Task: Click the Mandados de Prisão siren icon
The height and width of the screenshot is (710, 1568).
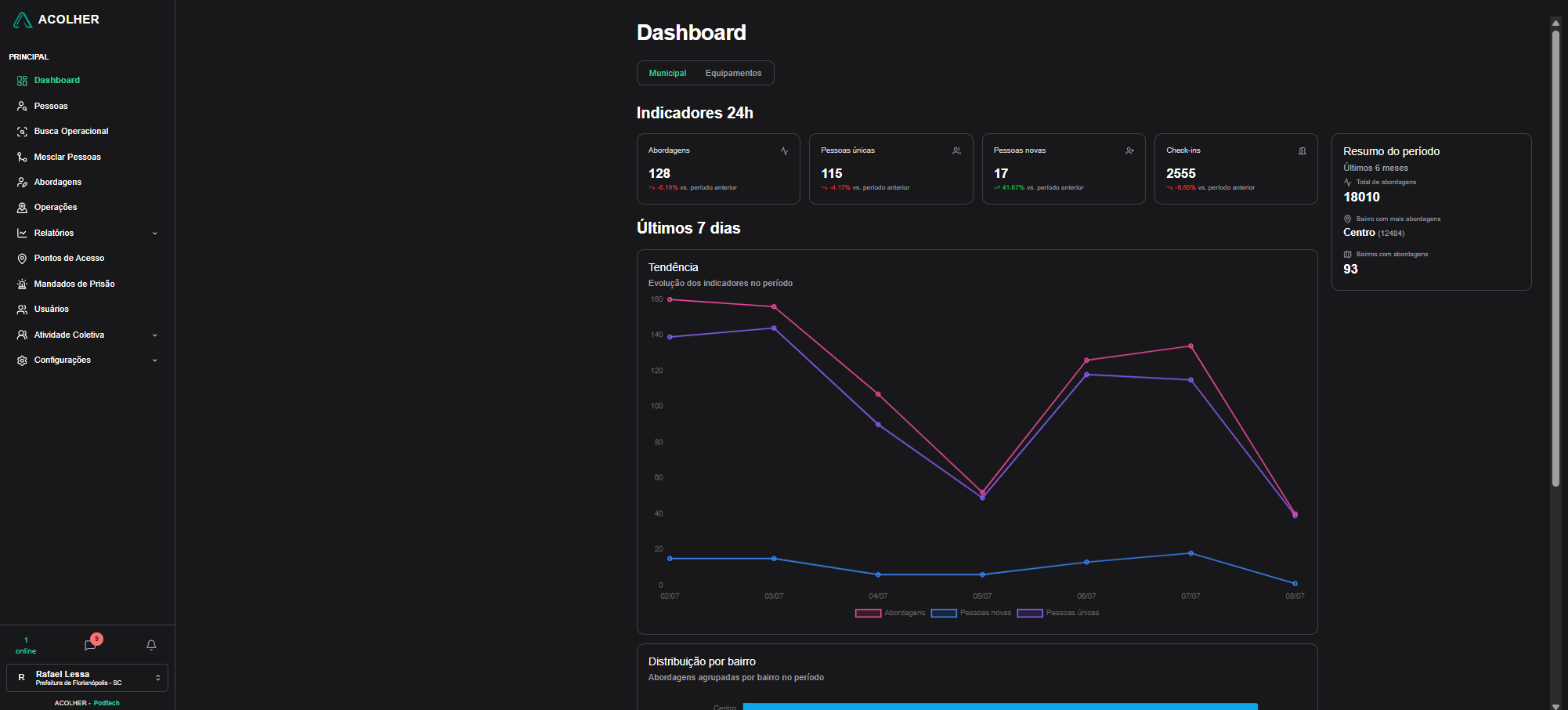Action: (x=22, y=284)
